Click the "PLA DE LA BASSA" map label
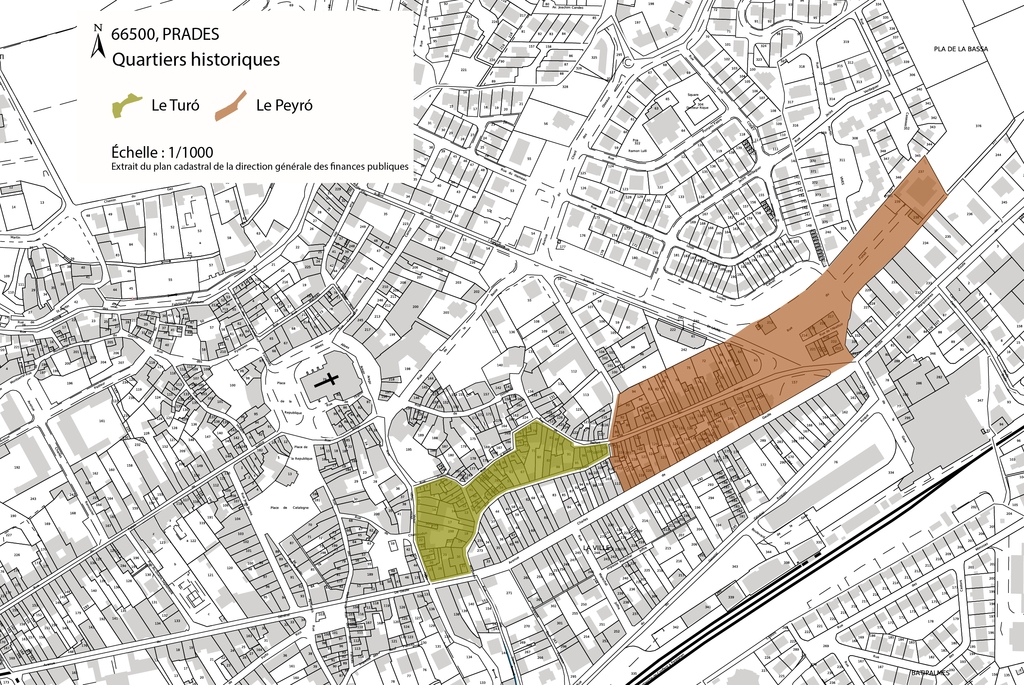Screen dimensions: 1024x685 pos(961,49)
